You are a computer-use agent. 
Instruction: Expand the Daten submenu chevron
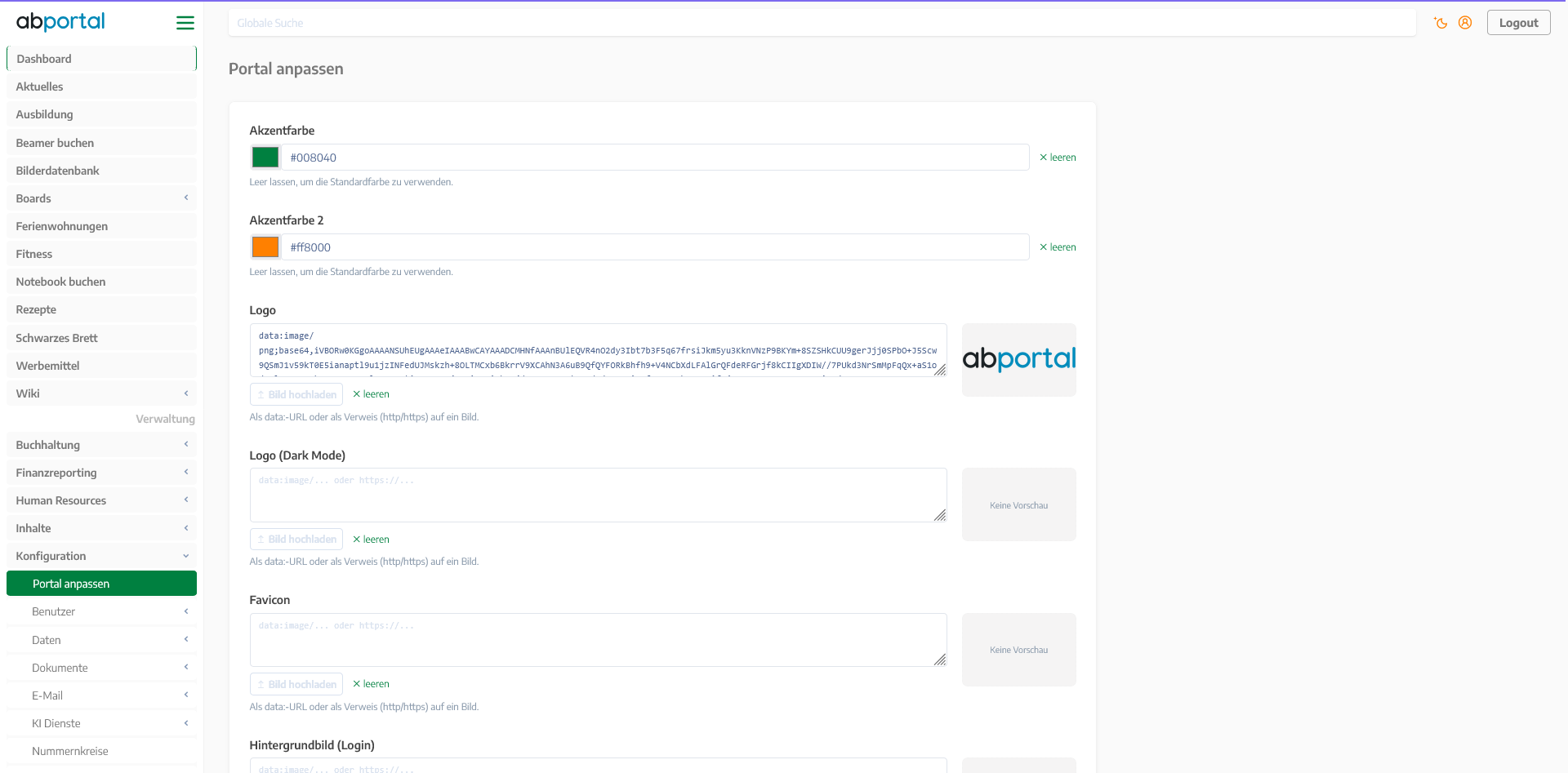(186, 640)
